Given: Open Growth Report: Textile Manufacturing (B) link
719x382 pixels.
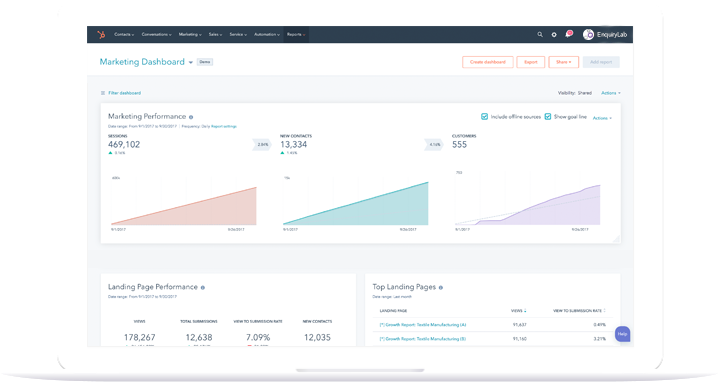Looking at the screenshot, I should point(423,339).
